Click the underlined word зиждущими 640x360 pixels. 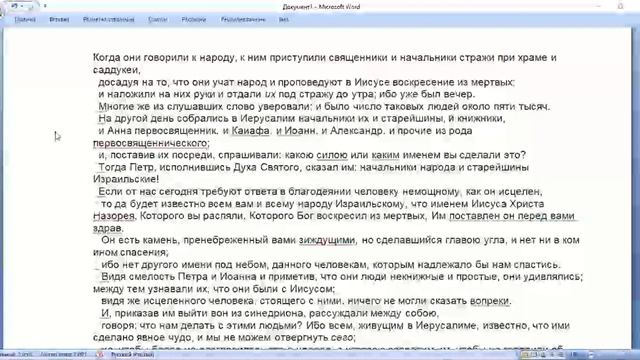pos(327,240)
